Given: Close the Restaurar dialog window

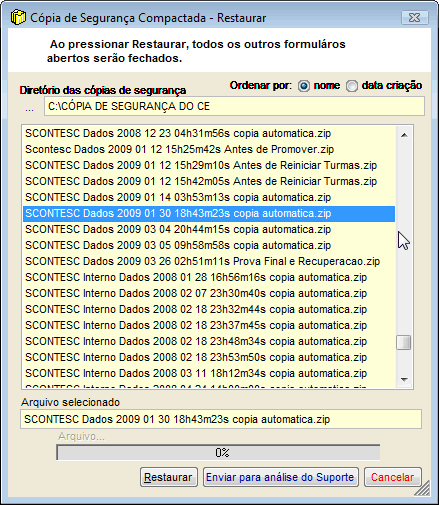Looking at the screenshot, I should [414, 18].
